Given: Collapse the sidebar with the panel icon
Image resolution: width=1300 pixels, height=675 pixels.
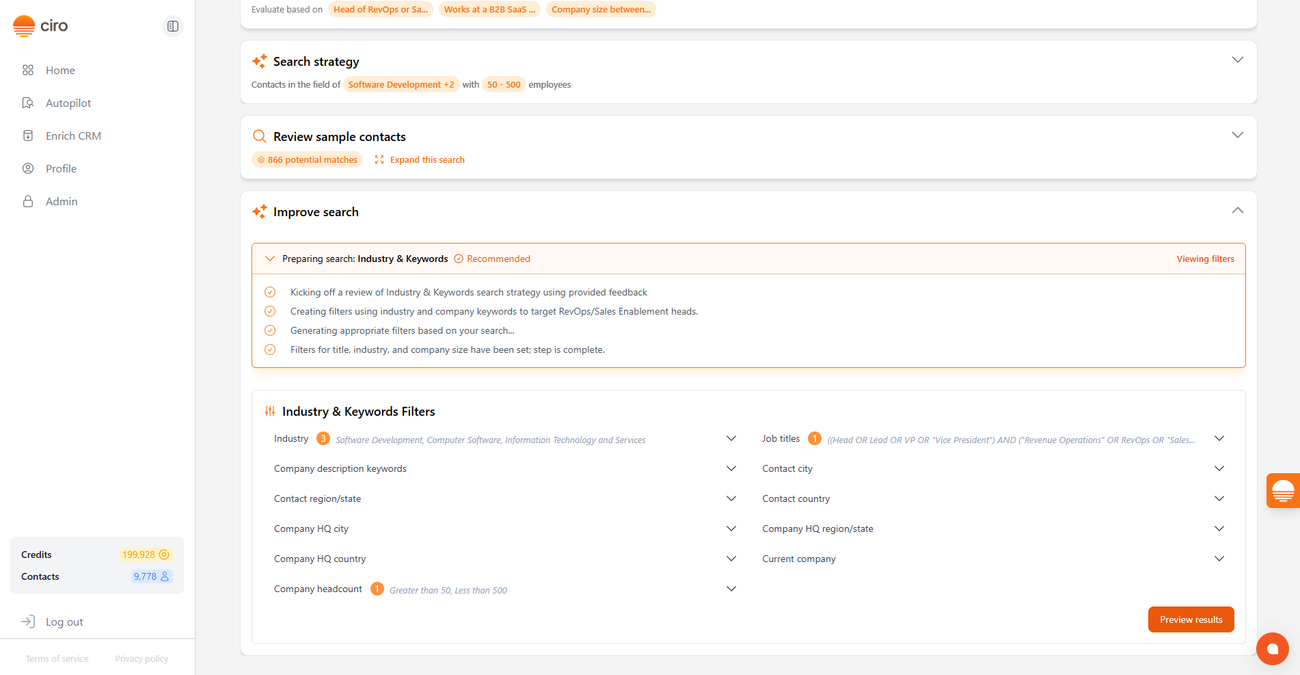Looking at the screenshot, I should [173, 26].
